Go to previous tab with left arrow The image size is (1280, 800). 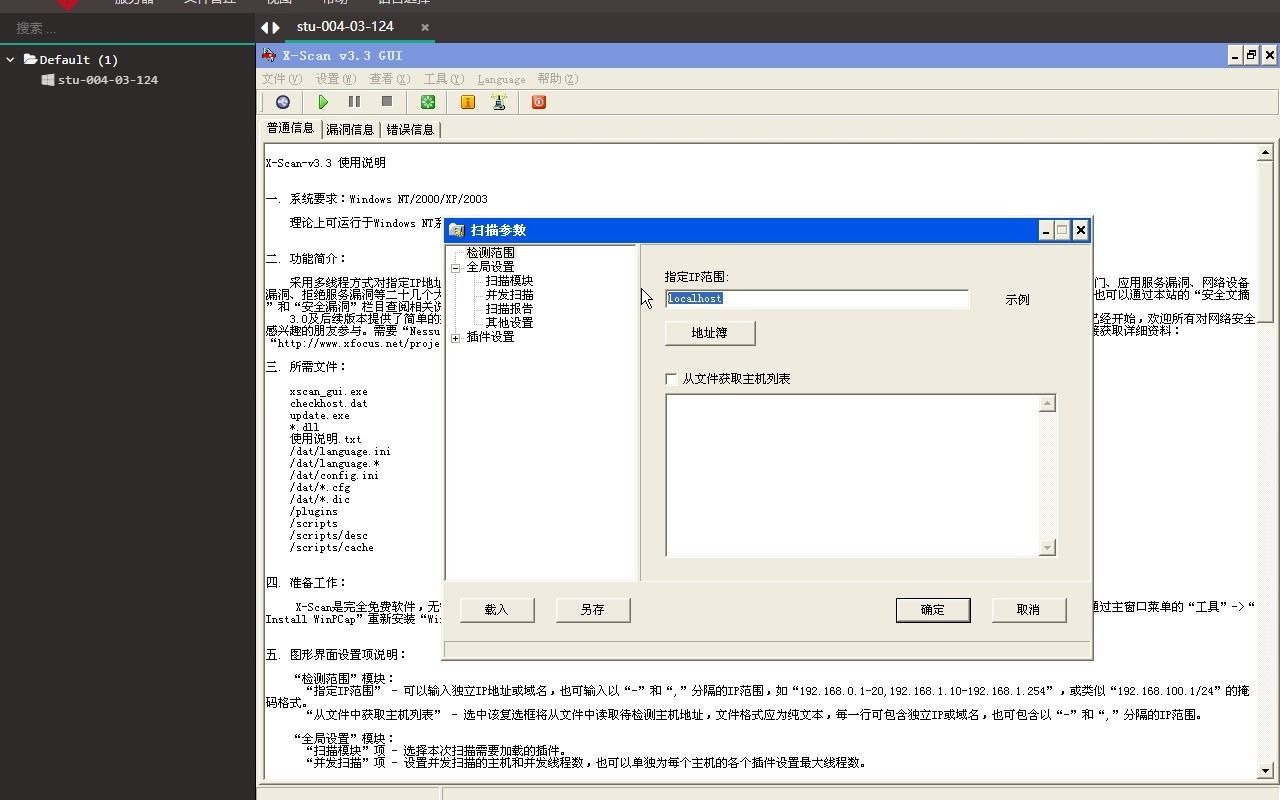[264, 28]
